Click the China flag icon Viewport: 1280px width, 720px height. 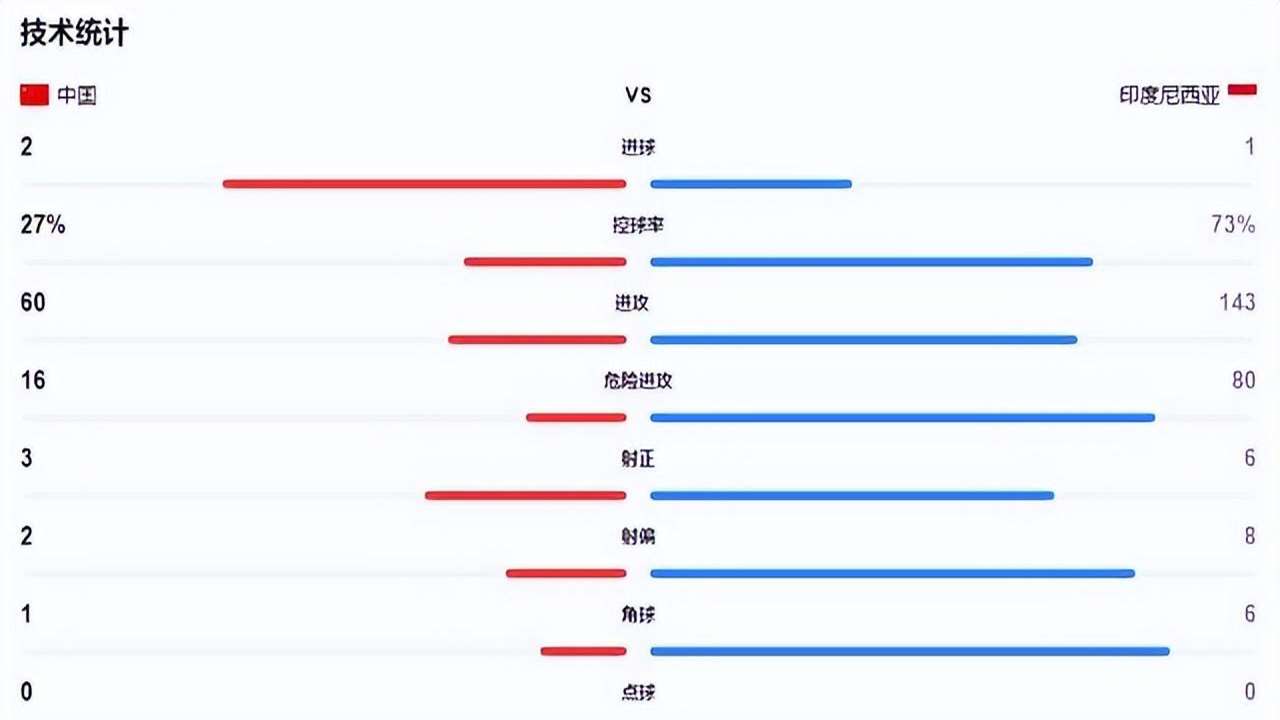click(34, 95)
